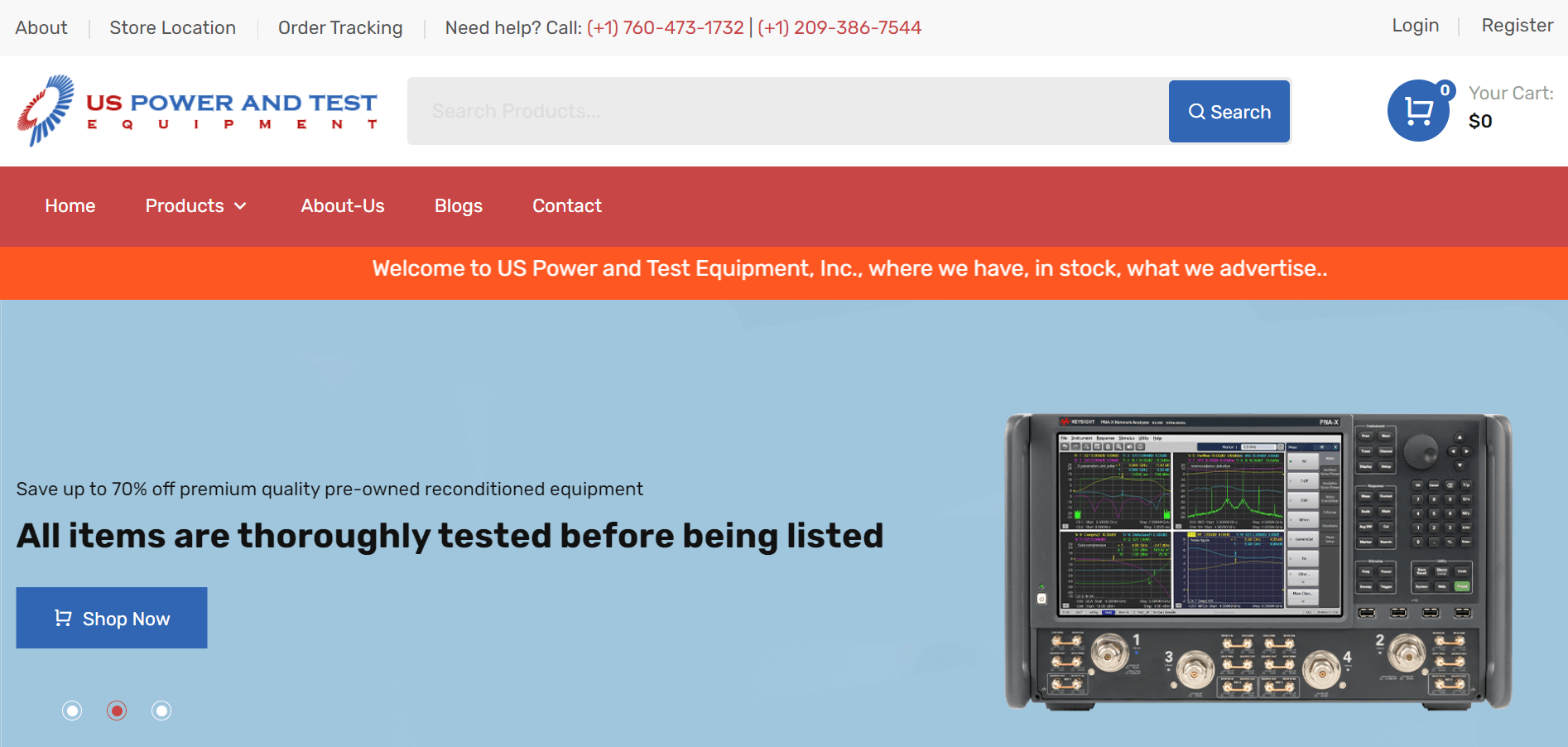Click the chevron next to Products
The image size is (1568, 747).
pos(241,206)
